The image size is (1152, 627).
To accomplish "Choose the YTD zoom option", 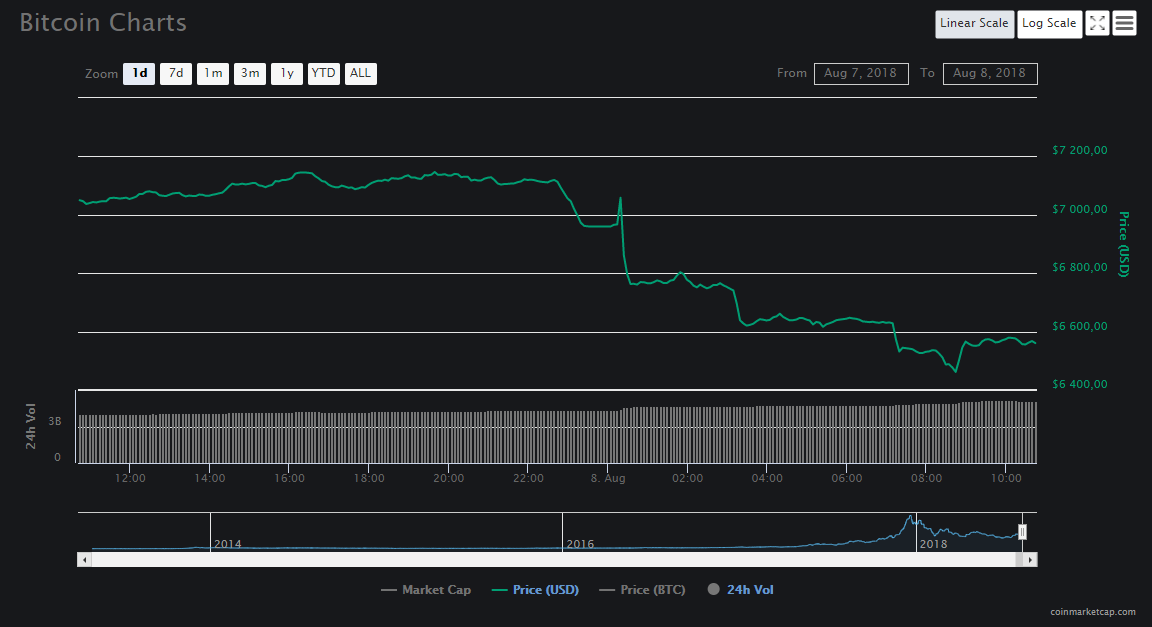I will [324, 74].
